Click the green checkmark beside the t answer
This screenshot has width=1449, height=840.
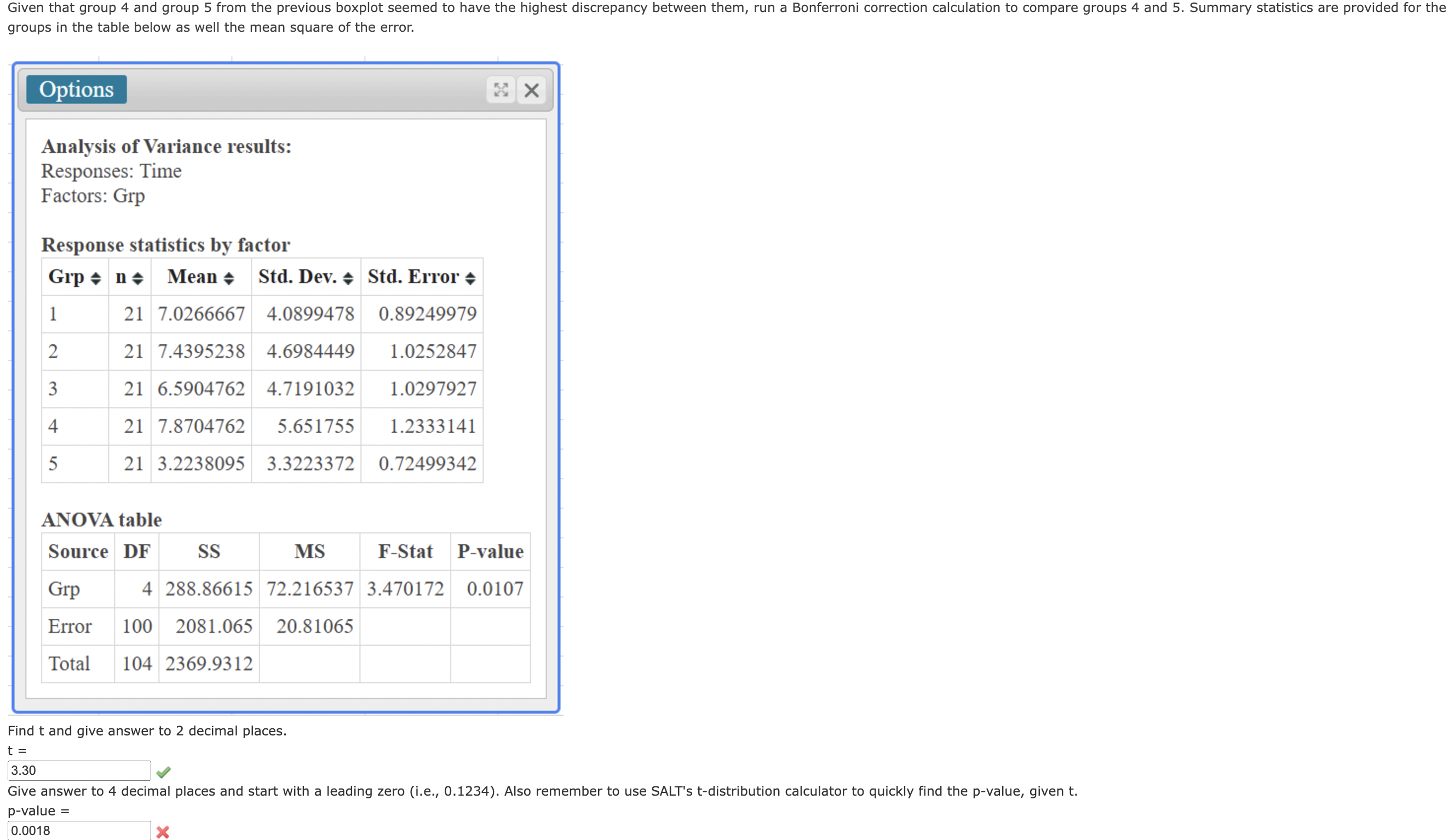pos(163,772)
